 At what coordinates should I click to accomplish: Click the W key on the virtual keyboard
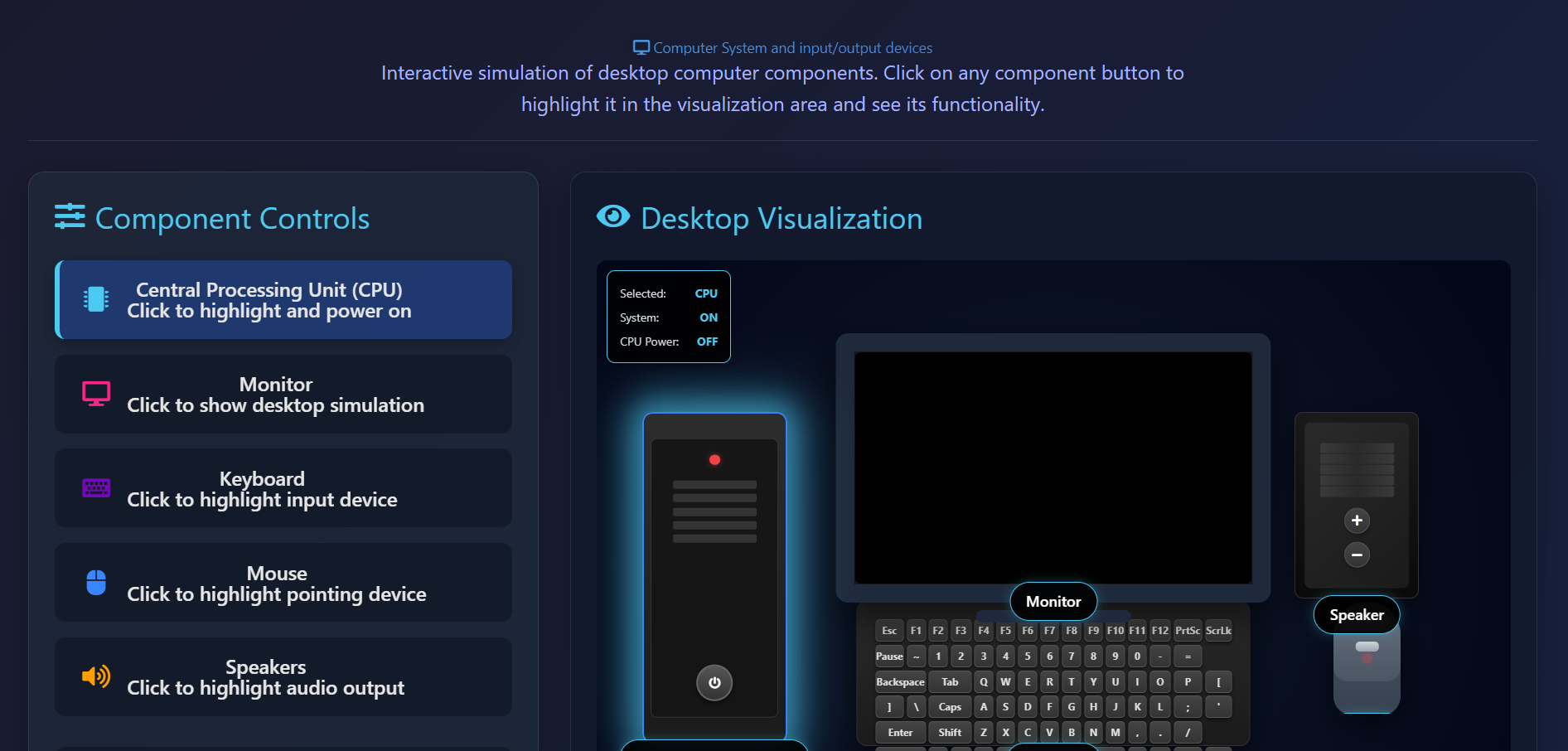1005,682
